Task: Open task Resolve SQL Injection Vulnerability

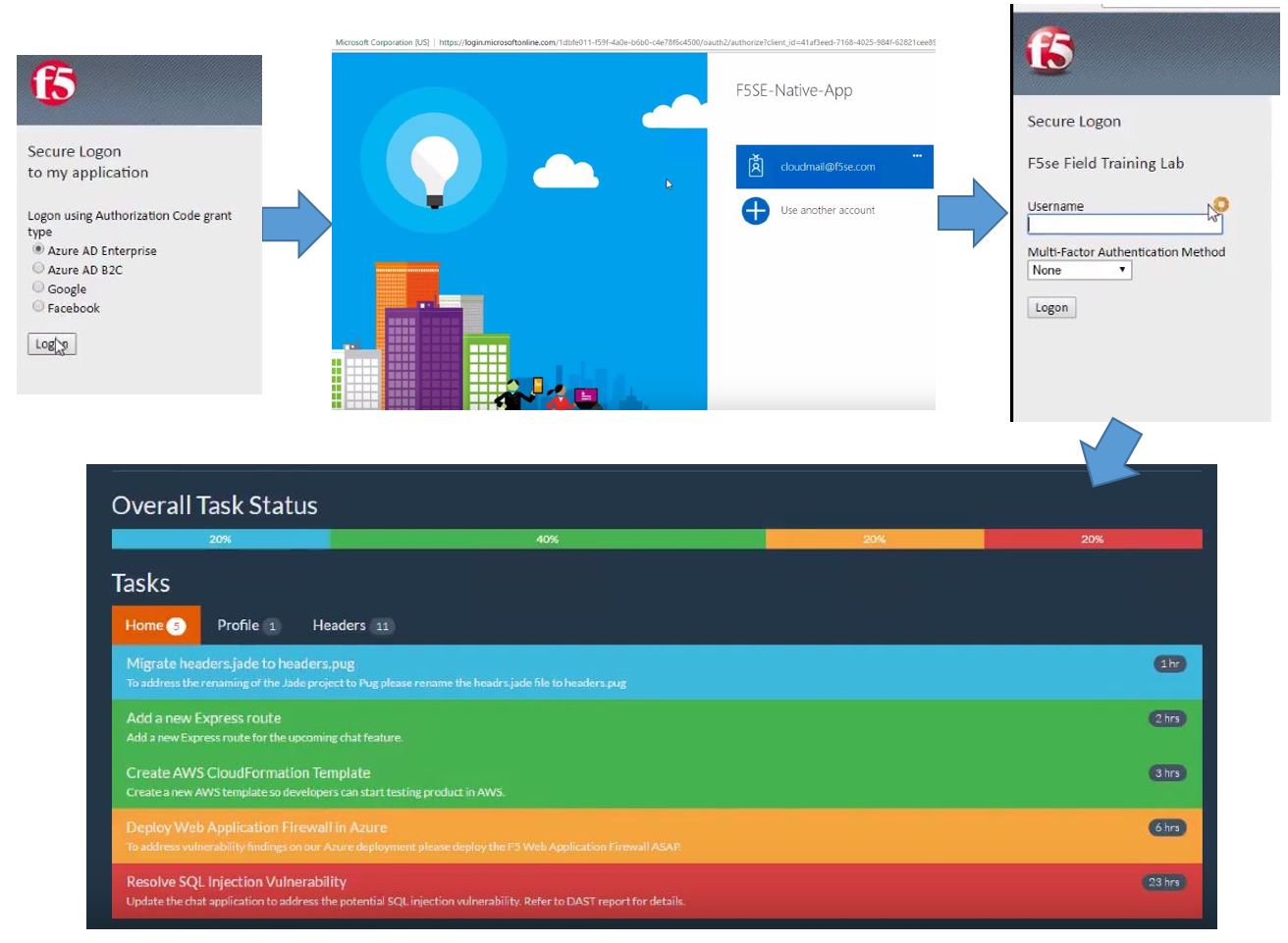Action: point(657,891)
